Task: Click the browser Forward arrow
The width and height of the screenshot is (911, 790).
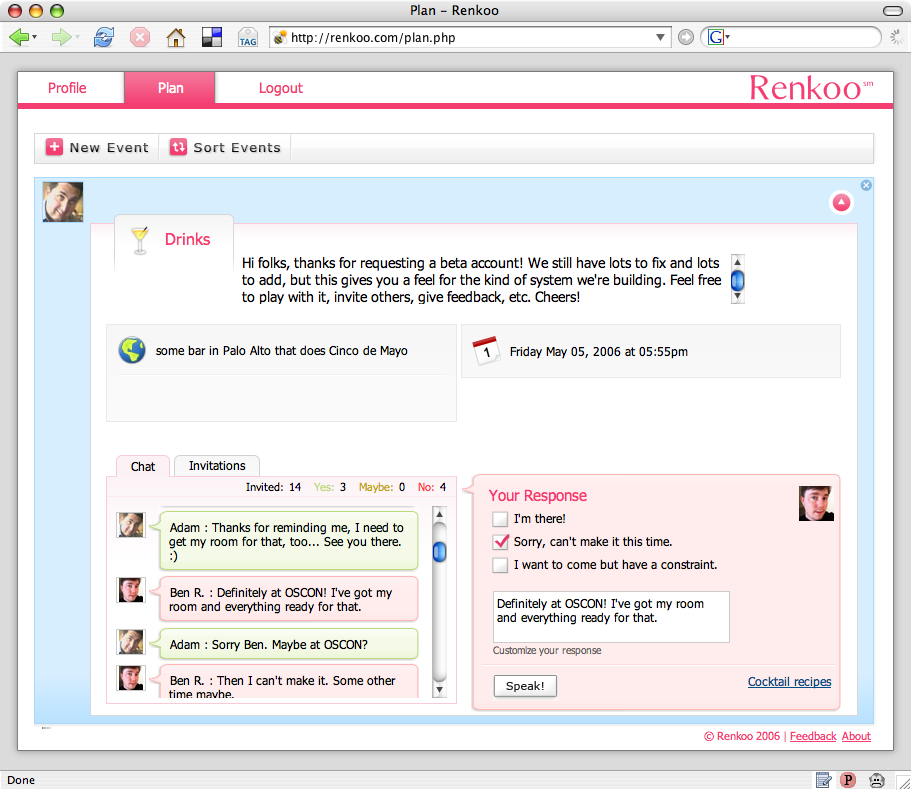Action: coord(60,38)
